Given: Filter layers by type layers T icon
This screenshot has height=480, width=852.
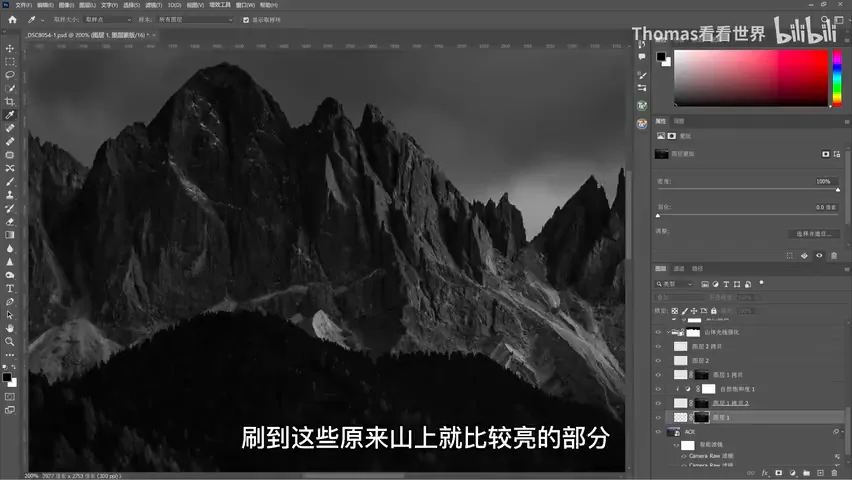Looking at the screenshot, I should [726, 284].
